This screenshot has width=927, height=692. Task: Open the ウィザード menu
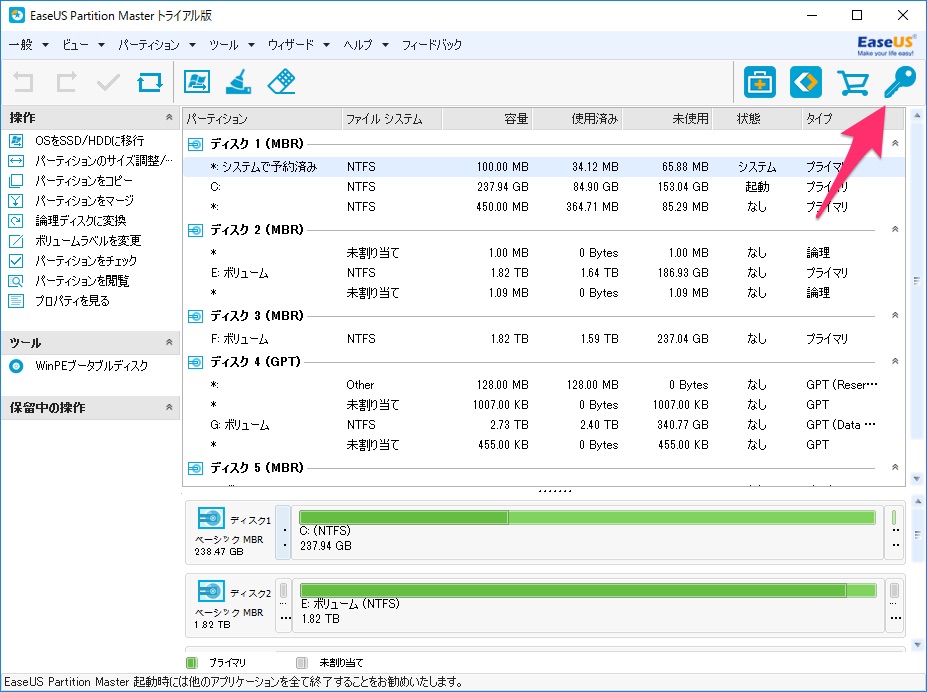(x=299, y=45)
